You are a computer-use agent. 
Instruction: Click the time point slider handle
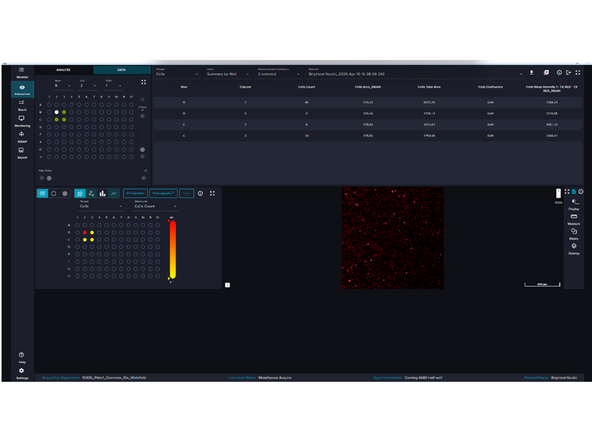pos(49,178)
